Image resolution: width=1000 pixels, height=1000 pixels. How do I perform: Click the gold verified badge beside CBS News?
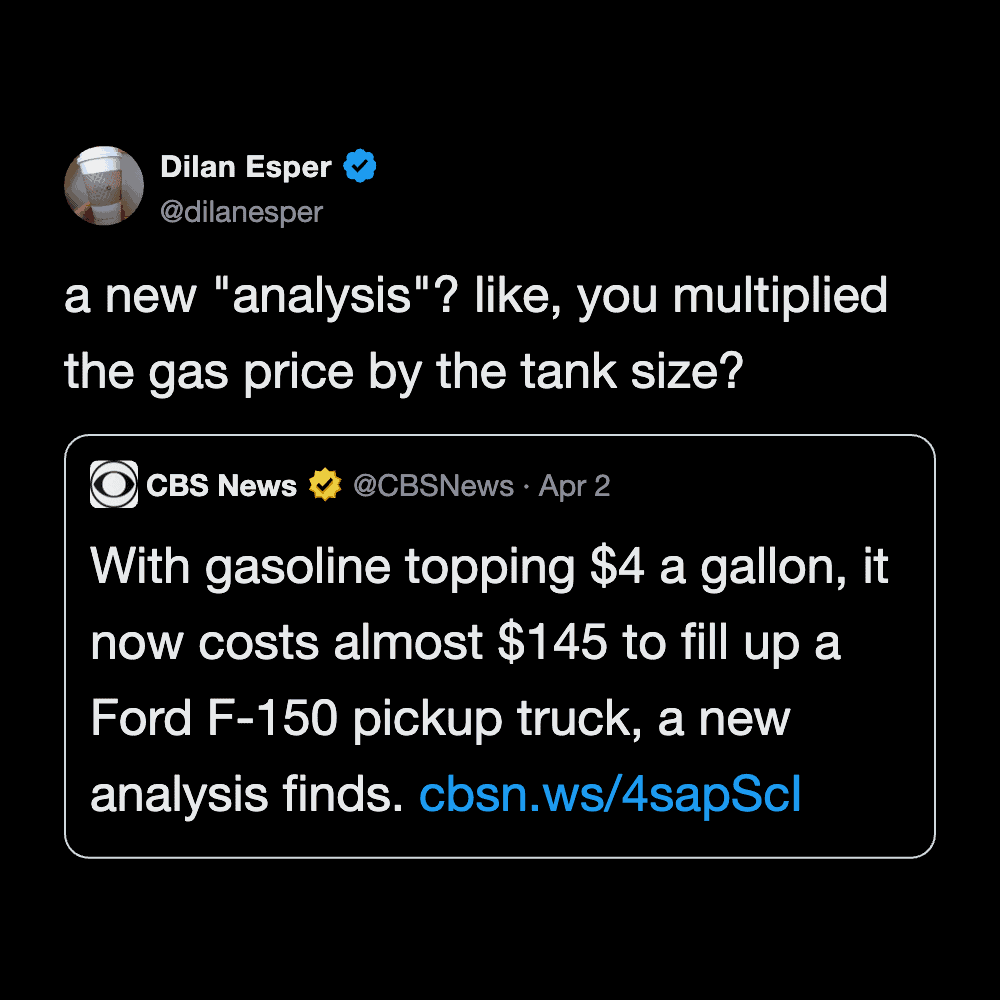[x=324, y=486]
